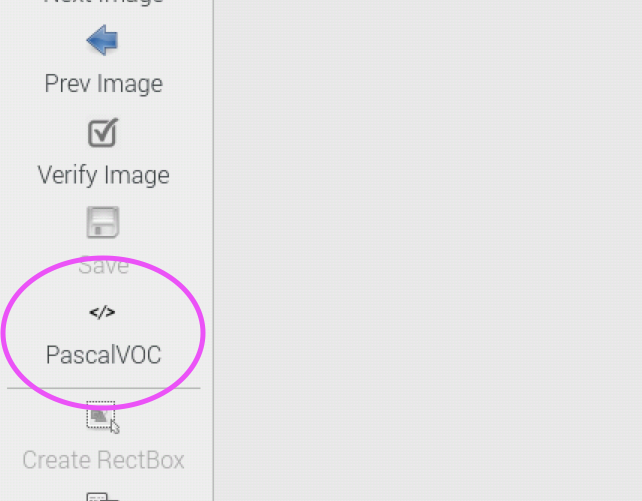Switch save format from PascalVOC
This screenshot has height=501, width=642.
(103, 334)
